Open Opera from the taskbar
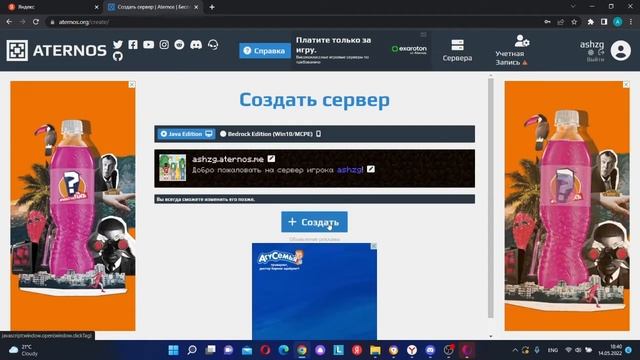Viewport: 640px width, 360px height. click(265, 350)
